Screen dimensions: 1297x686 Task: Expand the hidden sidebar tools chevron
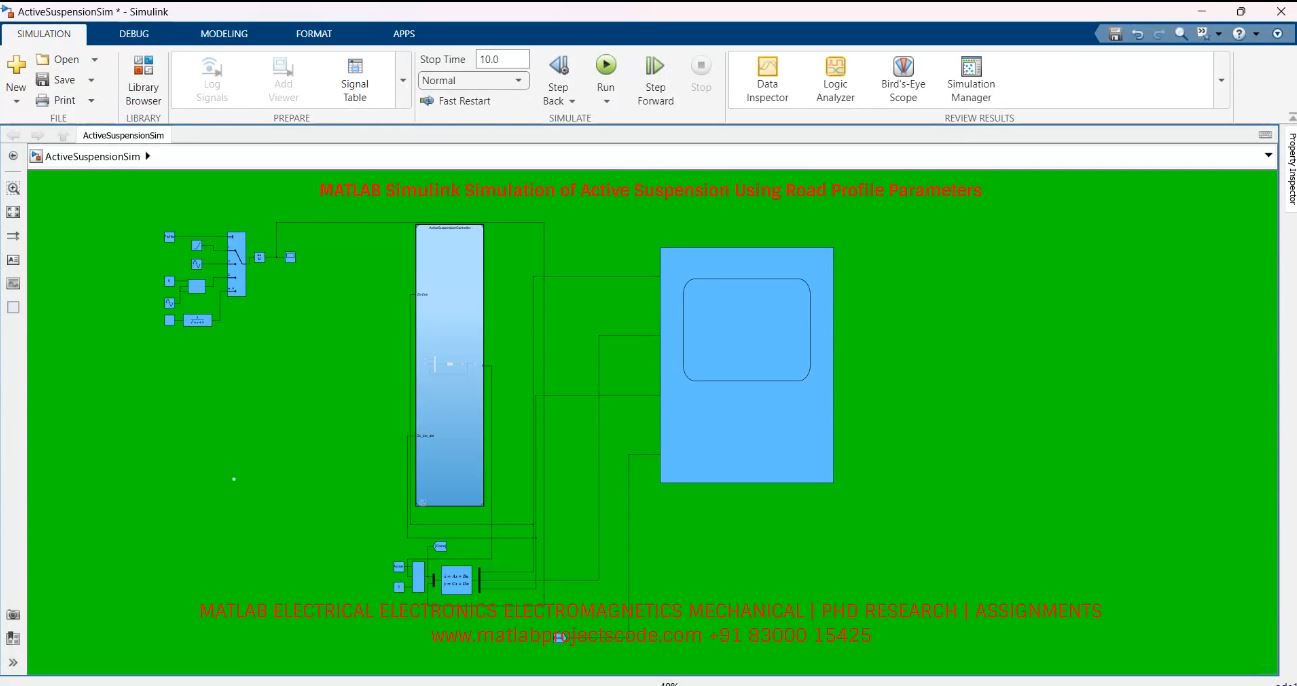[13, 661]
